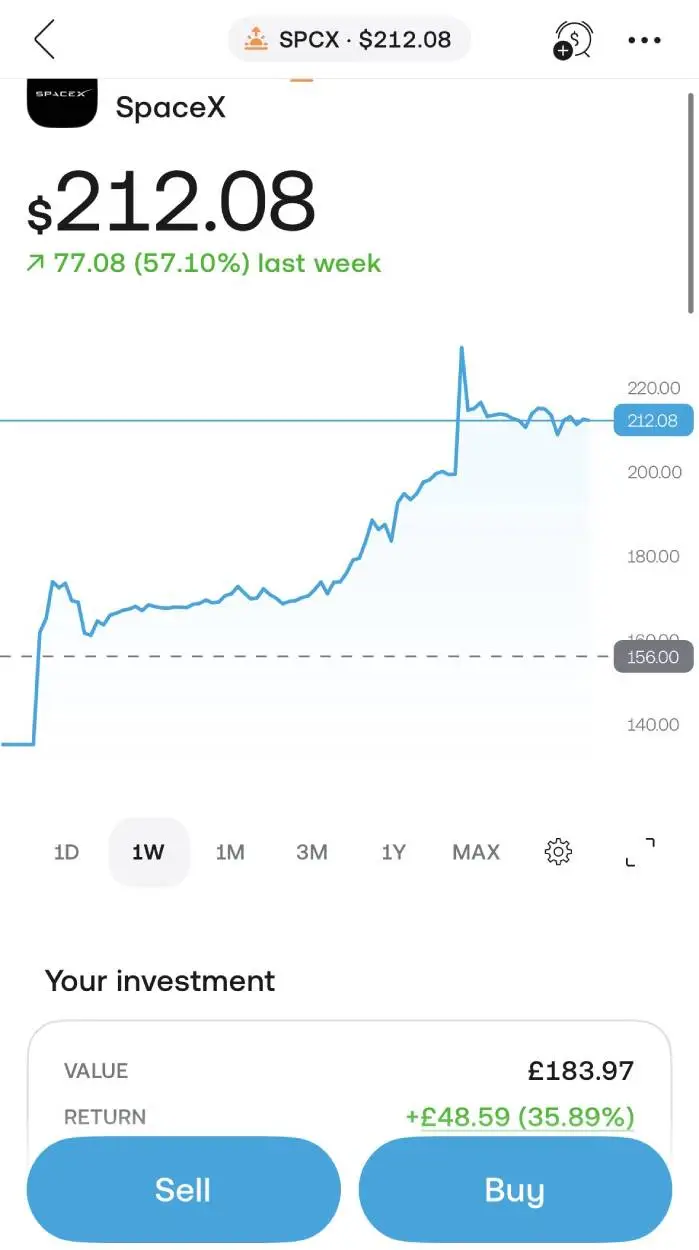699x1250 pixels.
Task: View the 1Y price history
Action: (x=394, y=852)
